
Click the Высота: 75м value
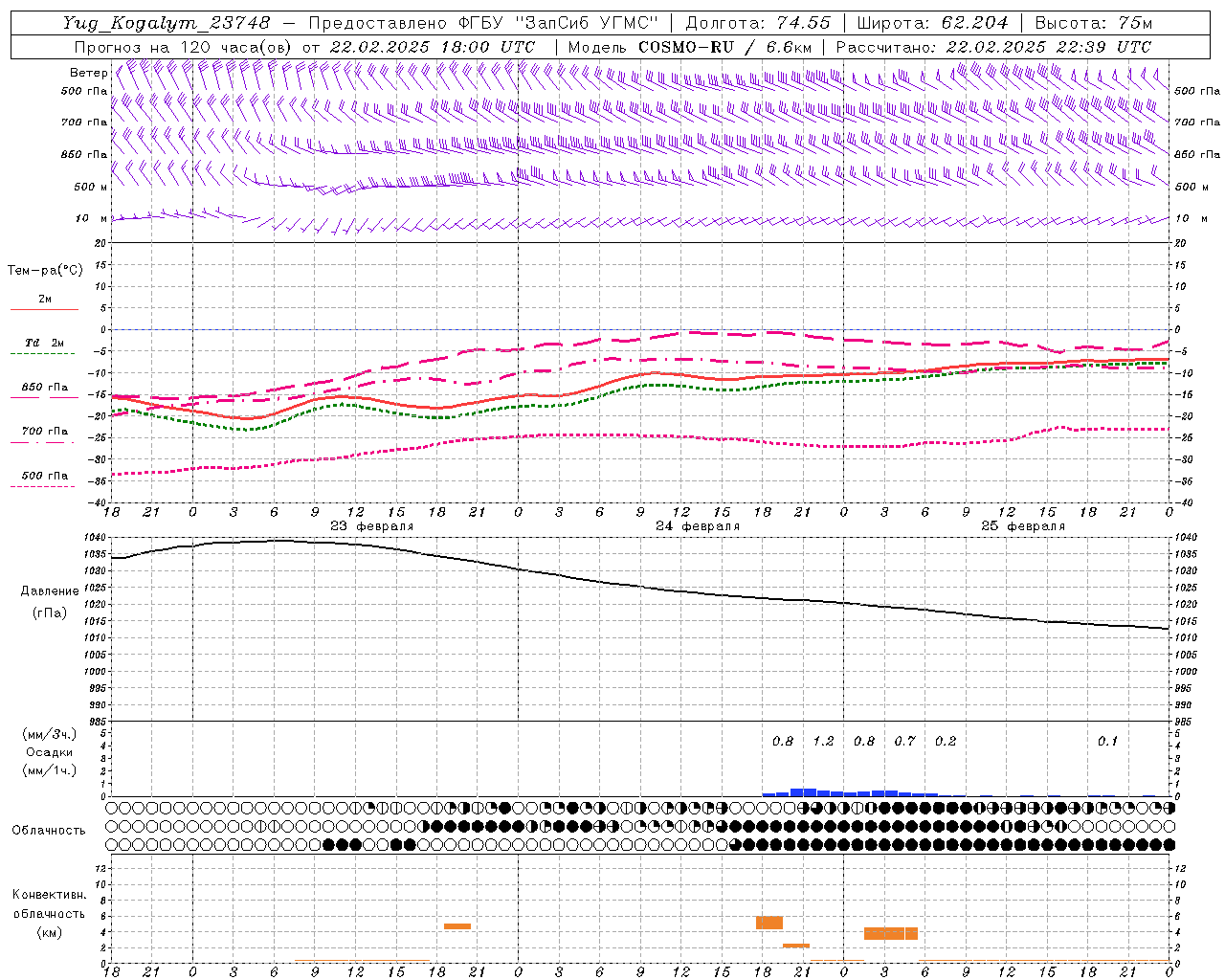tap(1094, 23)
